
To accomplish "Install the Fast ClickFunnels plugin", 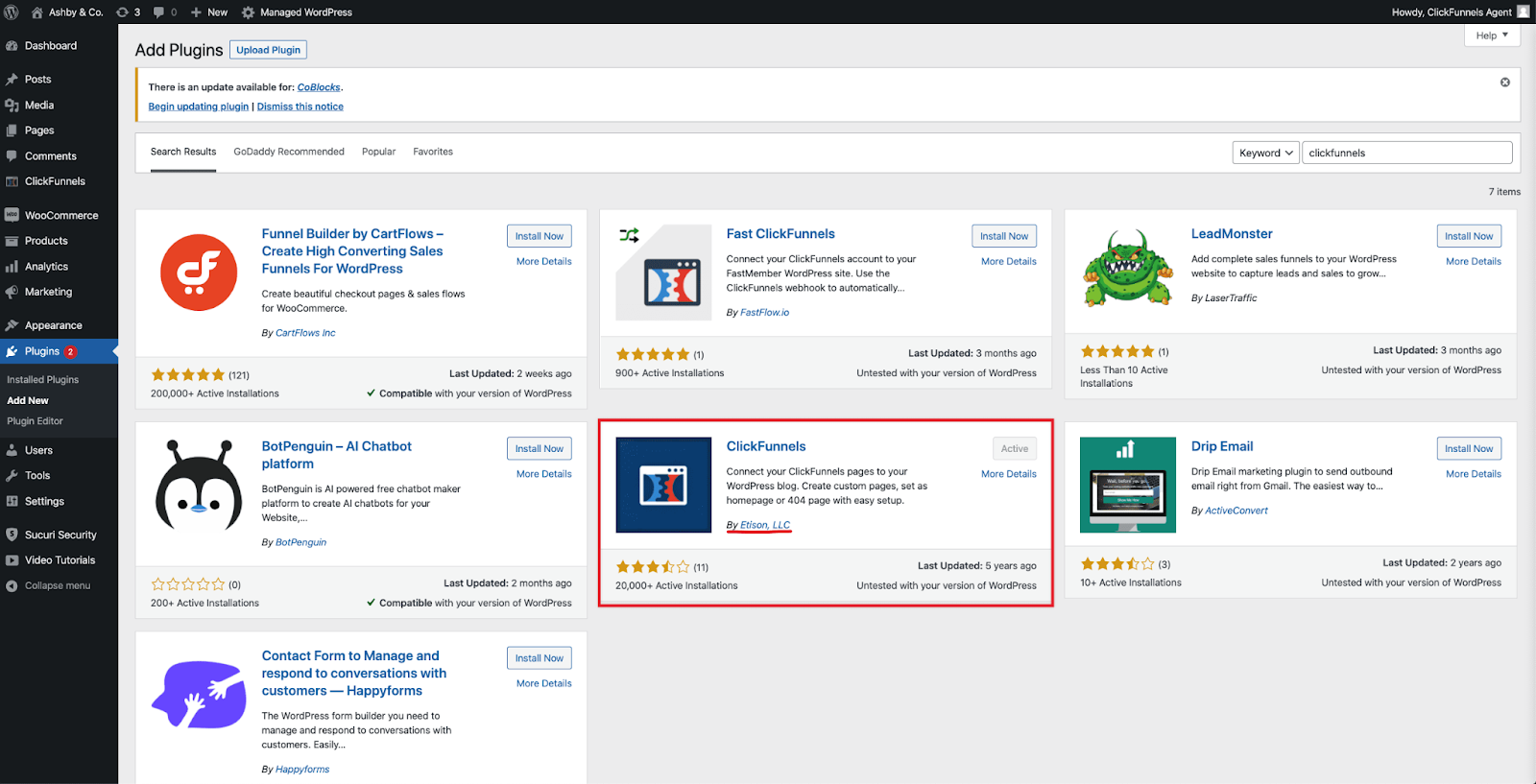I will [1004, 236].
